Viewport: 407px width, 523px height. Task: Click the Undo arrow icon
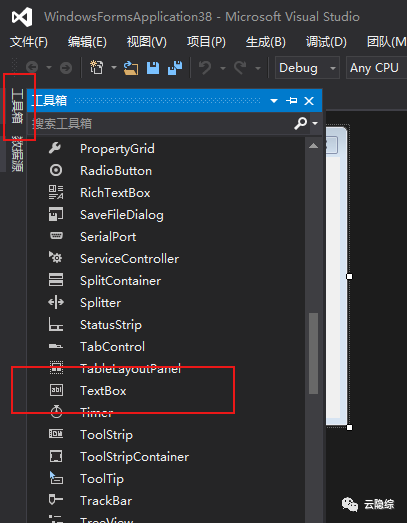(x=205, y=68)
